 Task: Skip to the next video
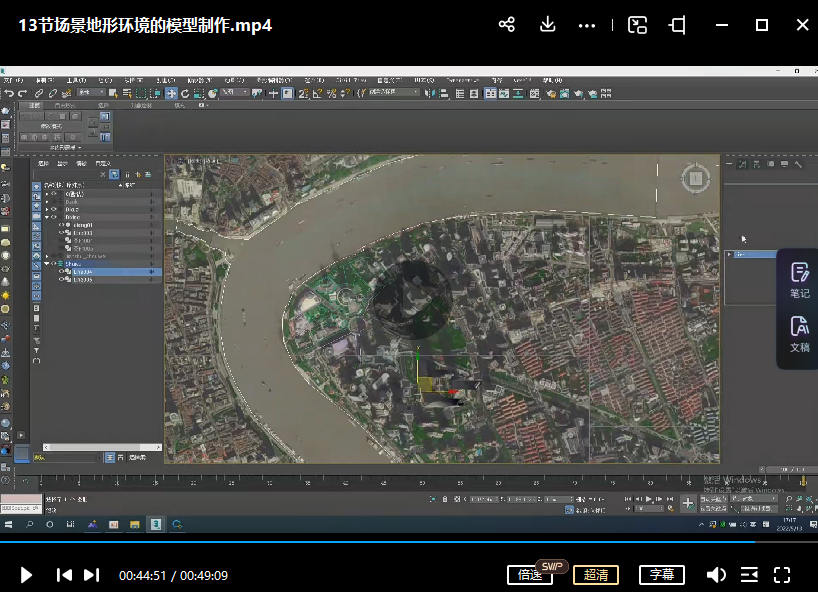coord(91,575)
